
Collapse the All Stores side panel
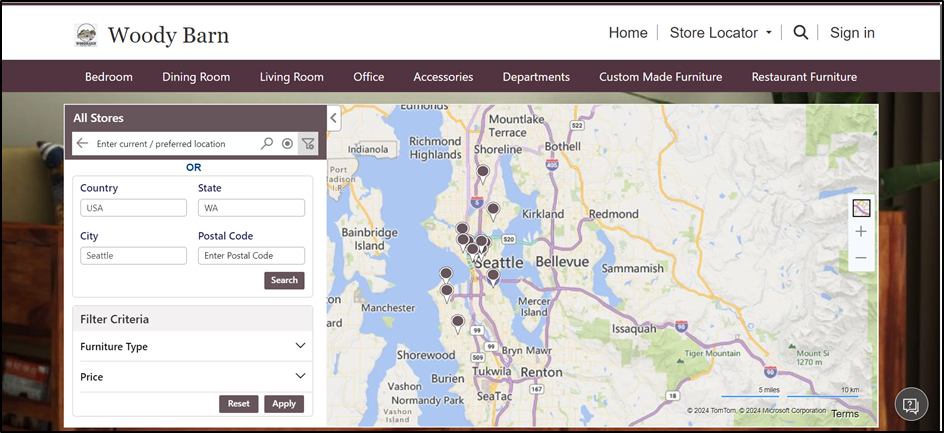(334, 119)
